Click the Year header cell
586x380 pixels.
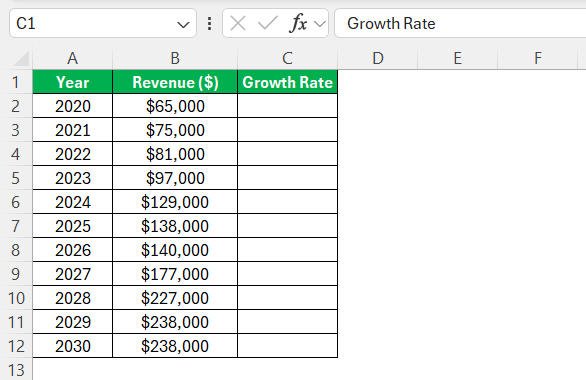tap(73, 82)
